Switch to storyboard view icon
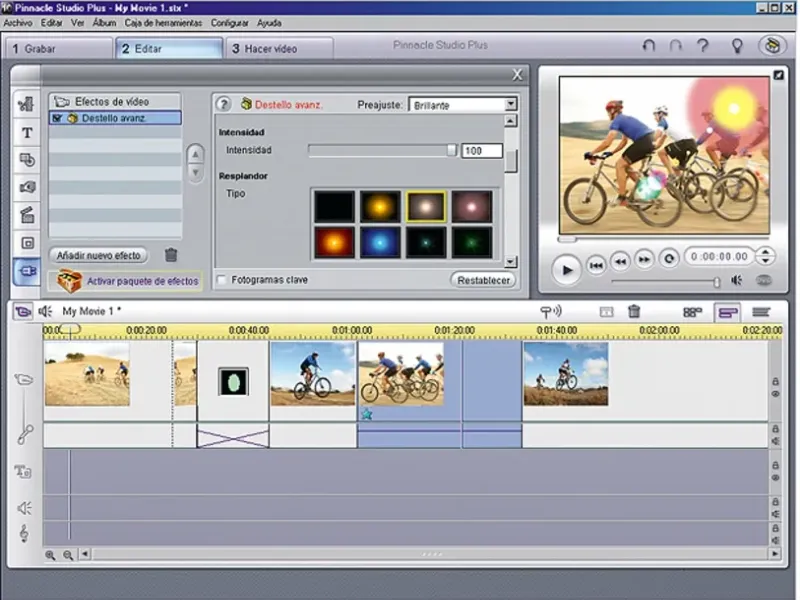Screen dimensions: 800x600 (692, 312)
